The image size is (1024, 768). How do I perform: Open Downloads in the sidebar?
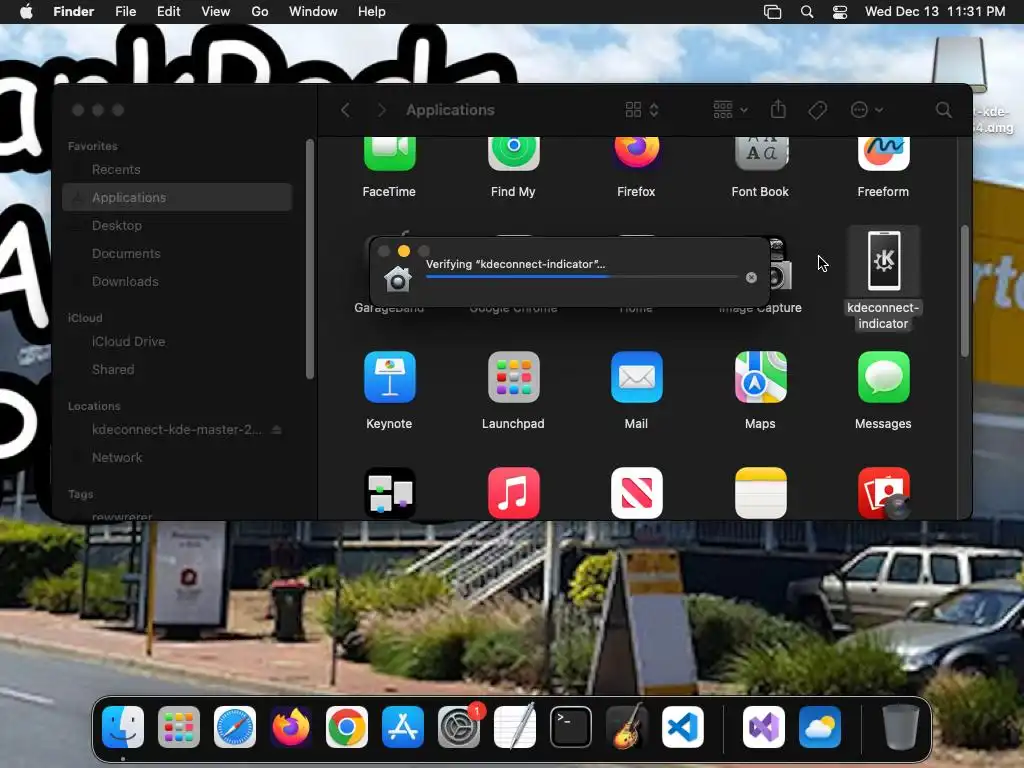pos(177,281)
